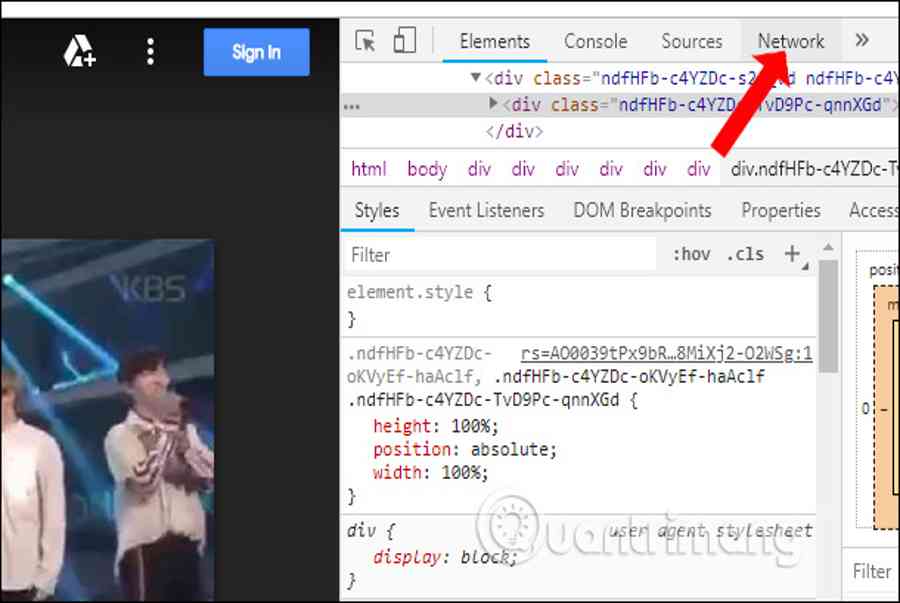The image size is (900, 603).
Task: Activate the inspect element picker tool
Action: point(366,41)
